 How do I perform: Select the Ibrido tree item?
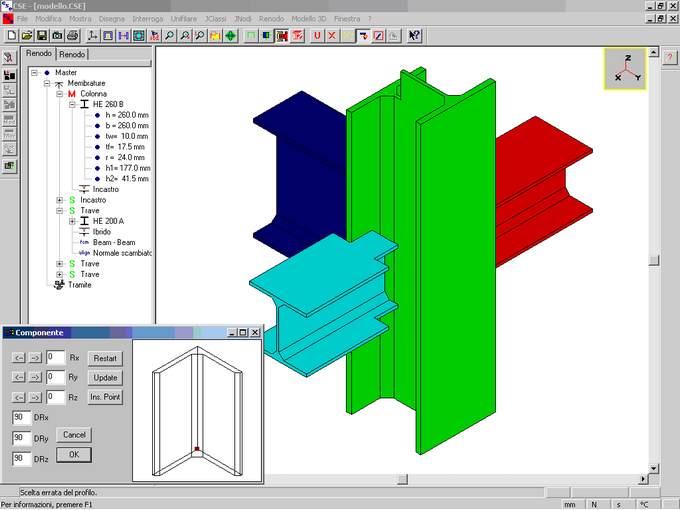tap(101, 232)
